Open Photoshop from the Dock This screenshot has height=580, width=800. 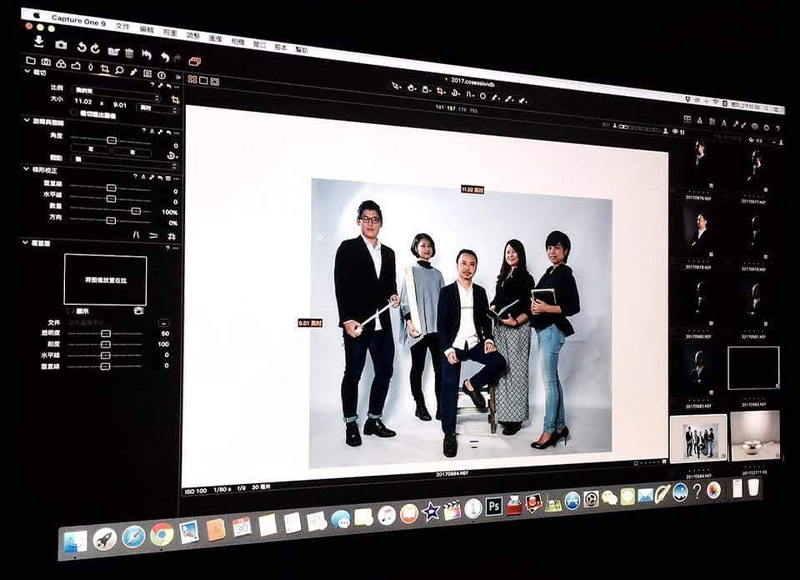(x=493, y=507)
